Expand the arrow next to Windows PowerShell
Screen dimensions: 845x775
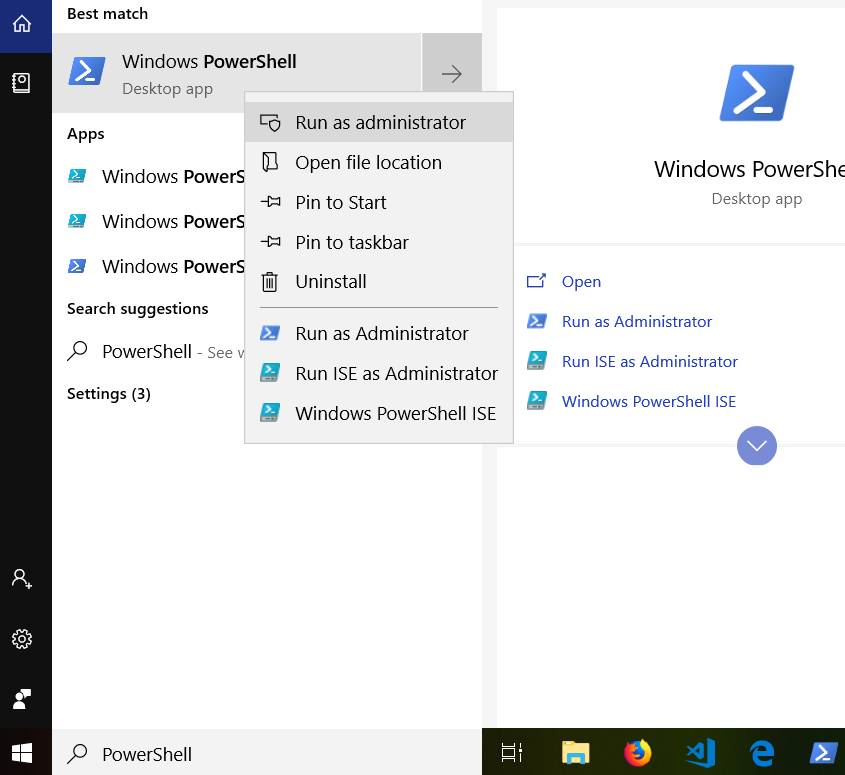click(452, 73)
